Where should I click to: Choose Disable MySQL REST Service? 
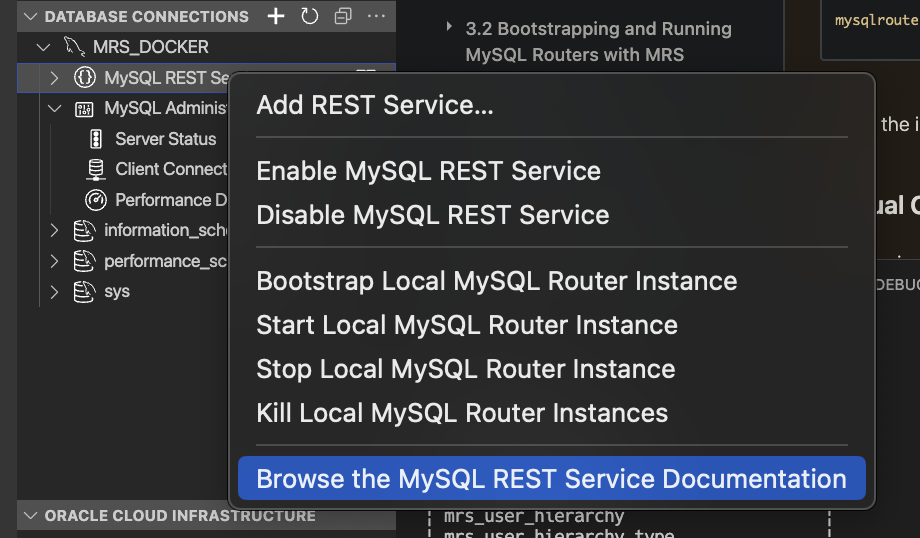(432, 215)
